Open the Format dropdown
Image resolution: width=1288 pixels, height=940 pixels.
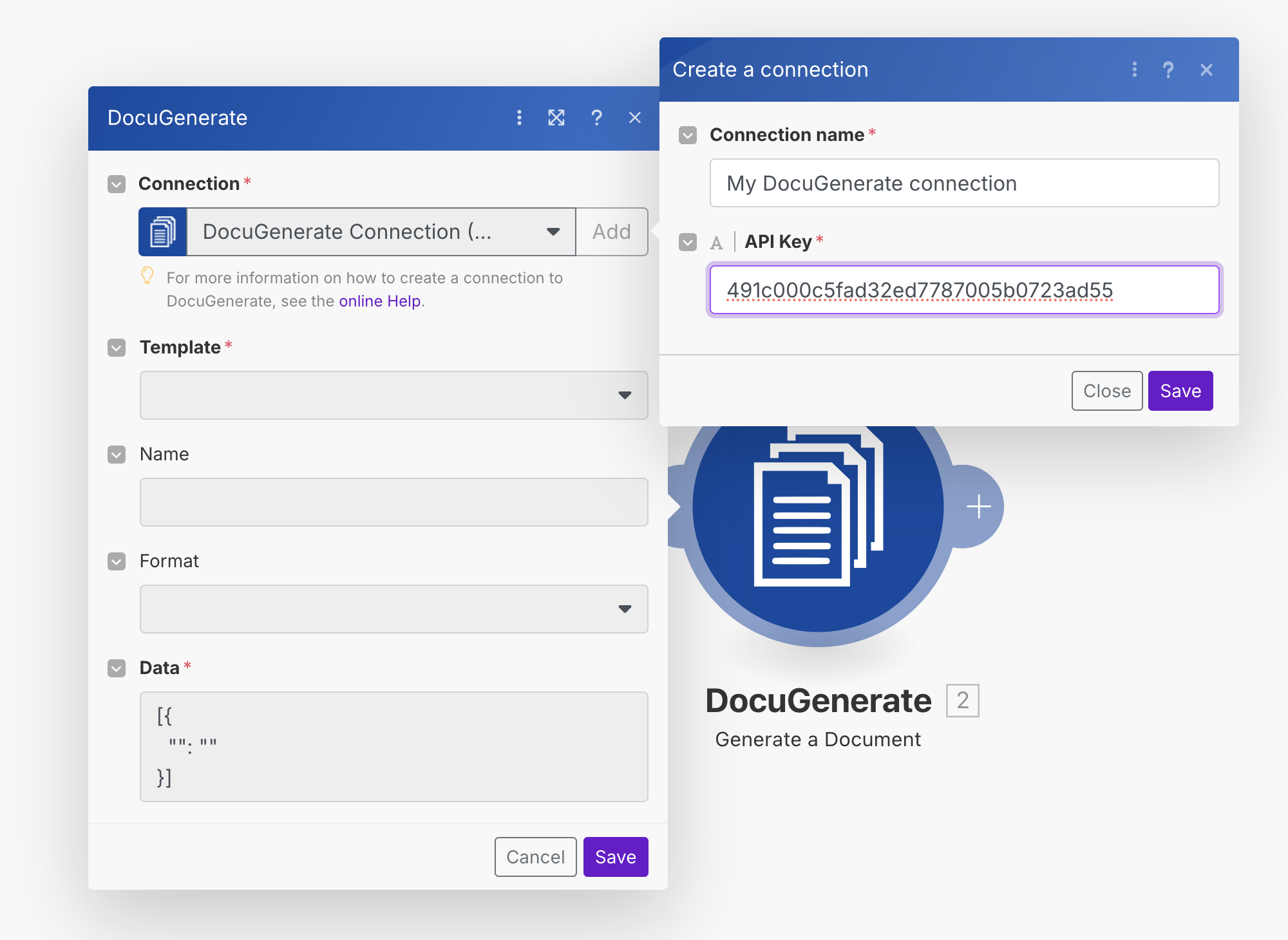394,609
